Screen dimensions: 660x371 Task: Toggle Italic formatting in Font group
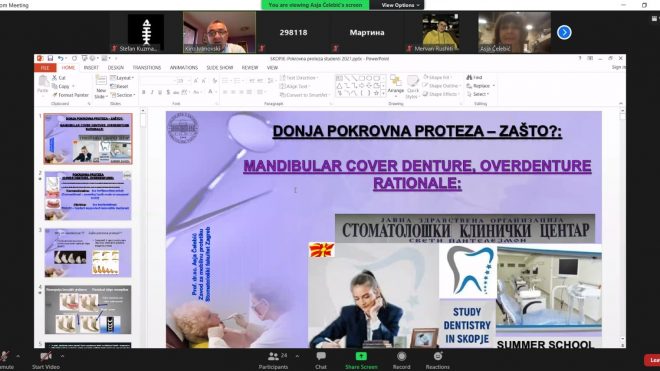(x=152, y=92)
